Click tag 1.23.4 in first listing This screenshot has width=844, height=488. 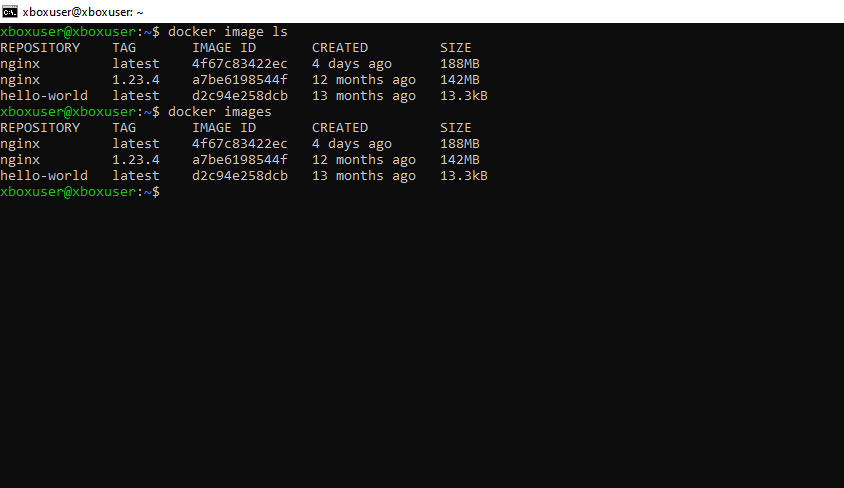click(x=136, y=79)
